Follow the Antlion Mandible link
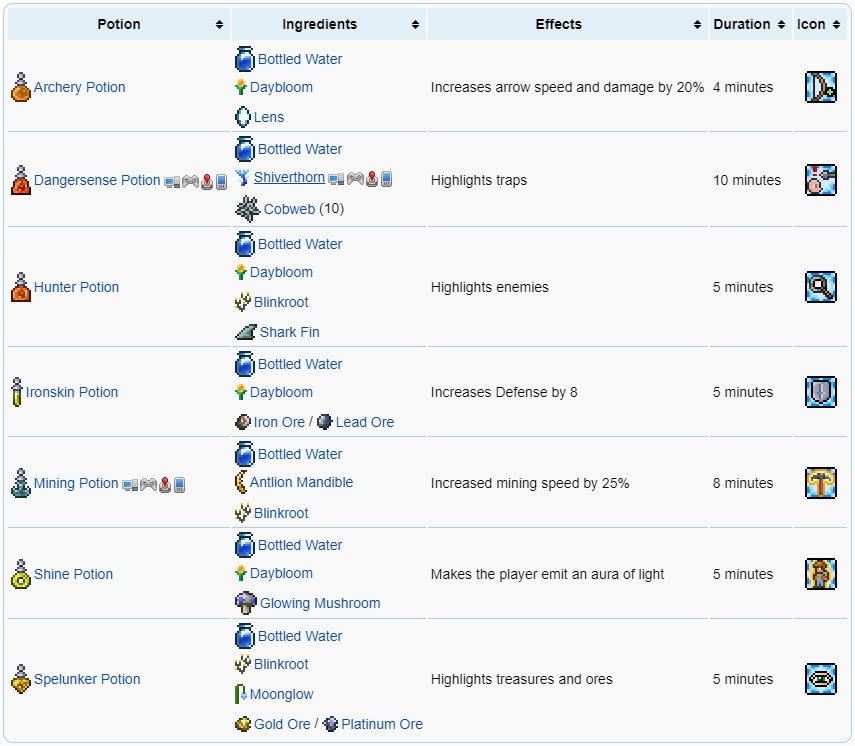Image resolution: width=855 pixels, height=746 pixels. (301, 482)
